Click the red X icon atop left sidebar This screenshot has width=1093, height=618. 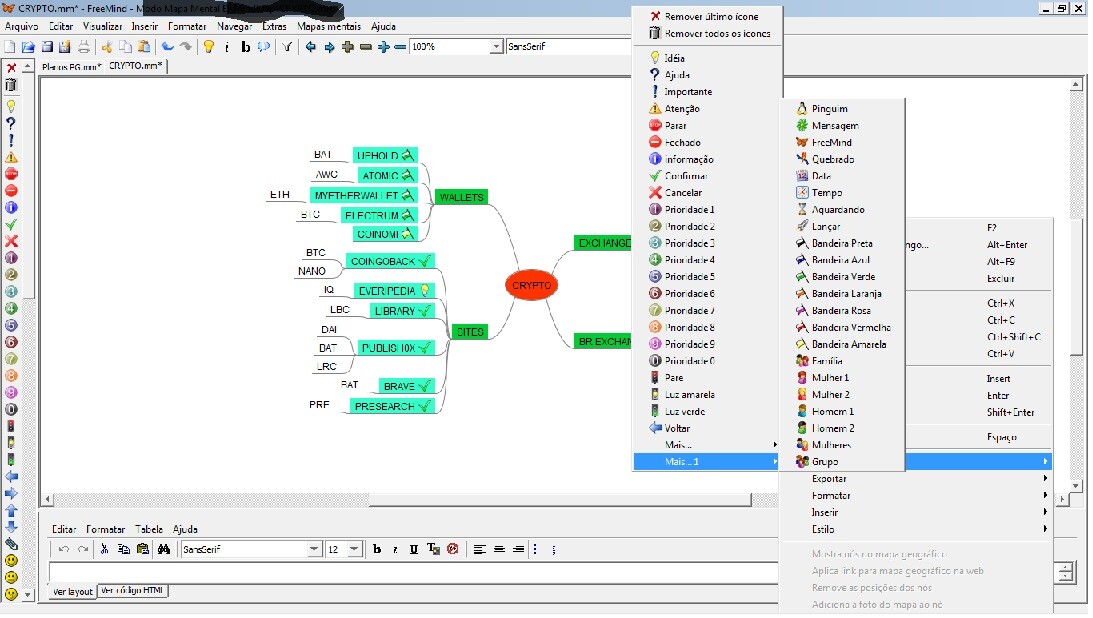[11, 68]
